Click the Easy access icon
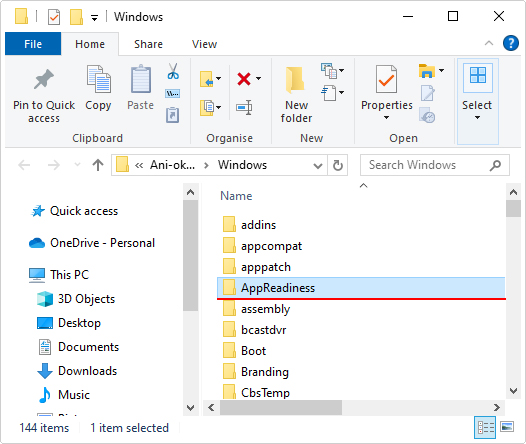Viewport: 526px width, 444px height. pos(329,93)
